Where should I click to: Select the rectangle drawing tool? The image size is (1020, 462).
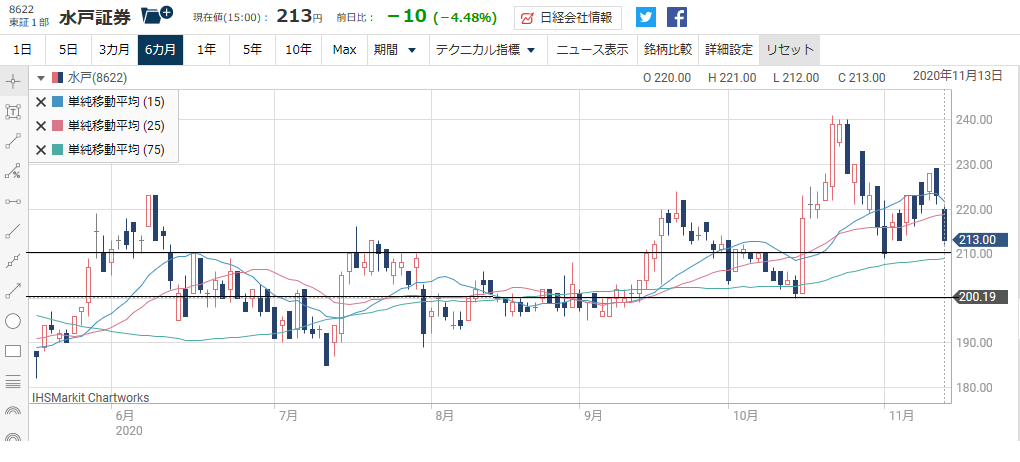[x=13, y=351]
